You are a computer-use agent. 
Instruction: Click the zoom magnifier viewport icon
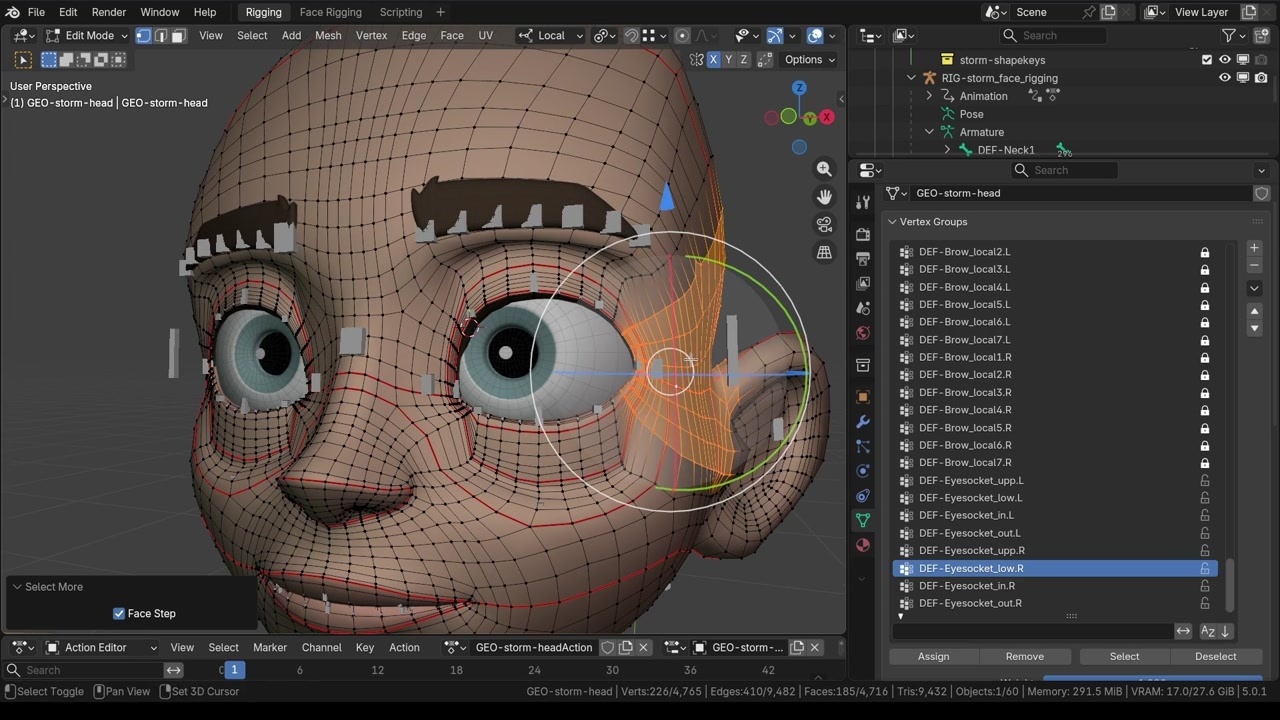824,169
